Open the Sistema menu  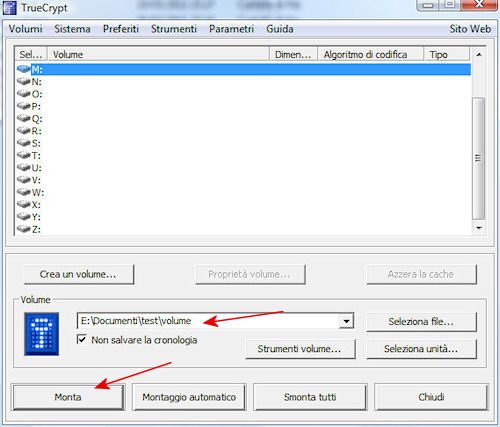(x=72, y=29)
